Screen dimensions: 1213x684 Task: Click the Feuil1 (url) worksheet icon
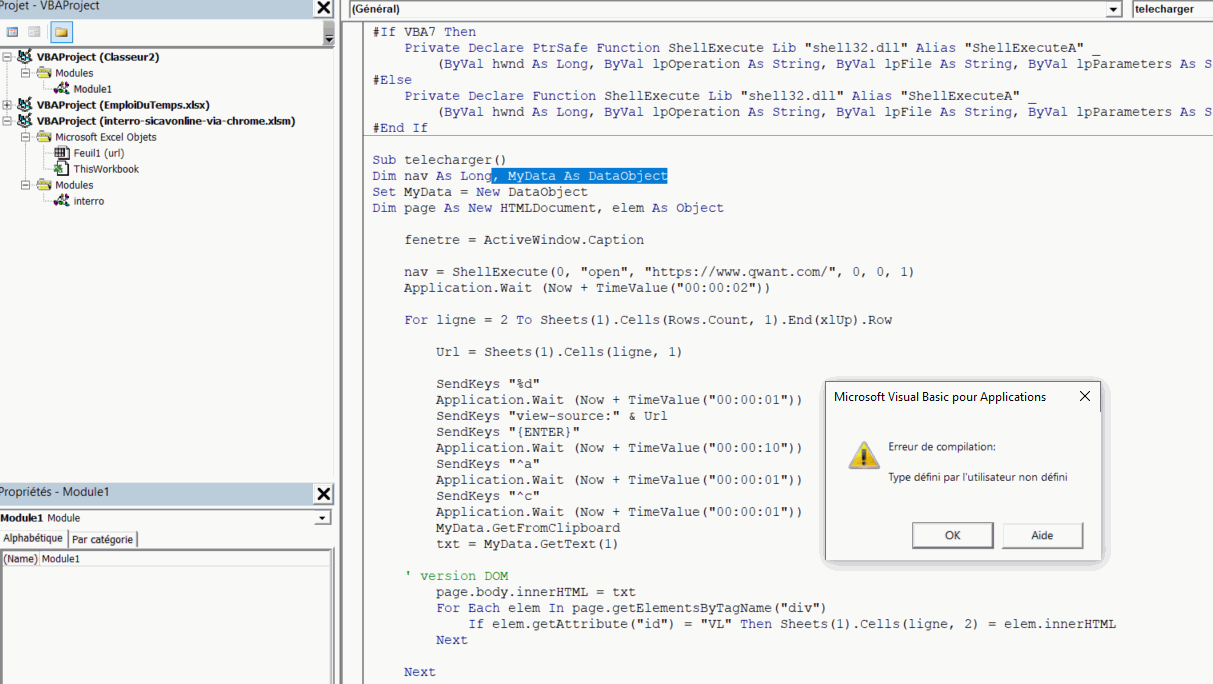tap(62, 153)
